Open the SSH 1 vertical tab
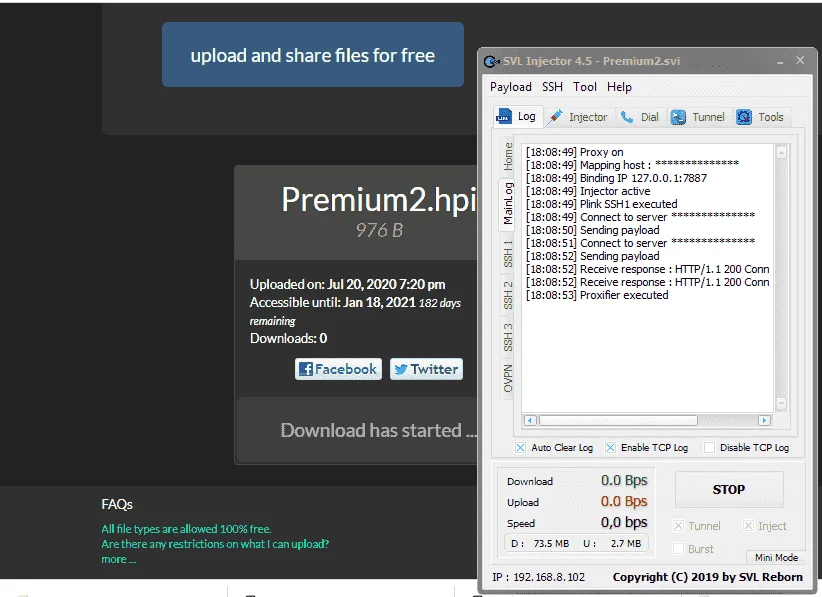Image resolution: width=822 pixels, height=597 pixels. coord(508,254)
